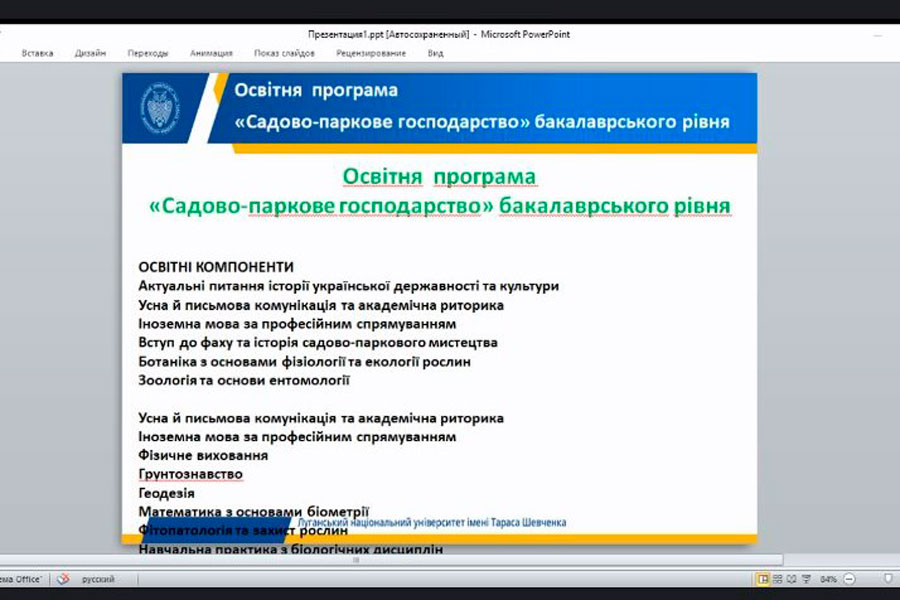Click the 'ОСВІТНІ КОМПОНЕНТИ' heading

click(x=216, y=267)
